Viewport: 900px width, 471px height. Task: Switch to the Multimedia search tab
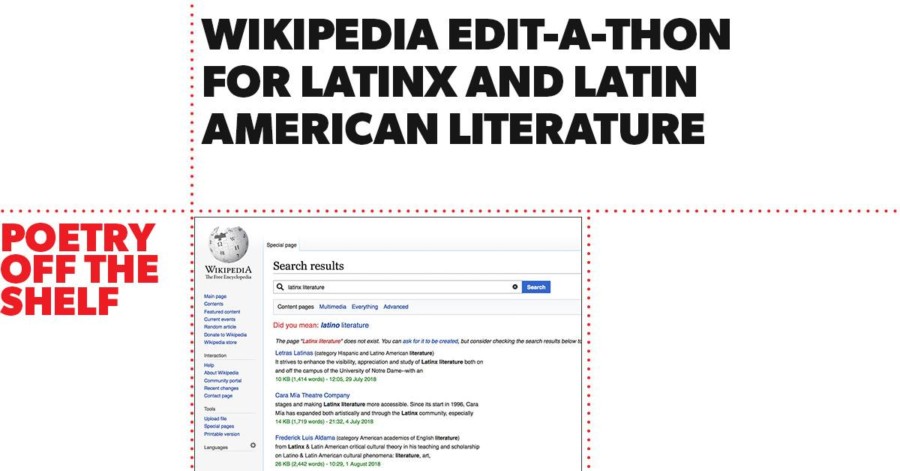click(x=332, y=307)
